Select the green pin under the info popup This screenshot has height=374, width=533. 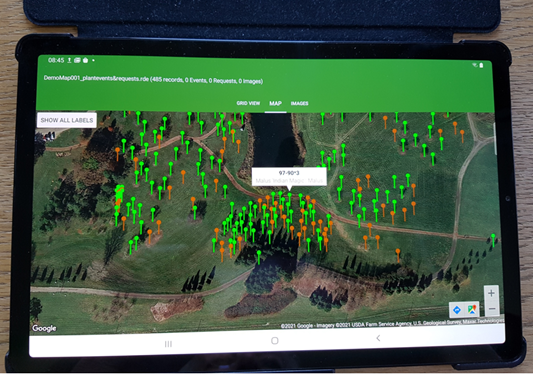(290, 199)
